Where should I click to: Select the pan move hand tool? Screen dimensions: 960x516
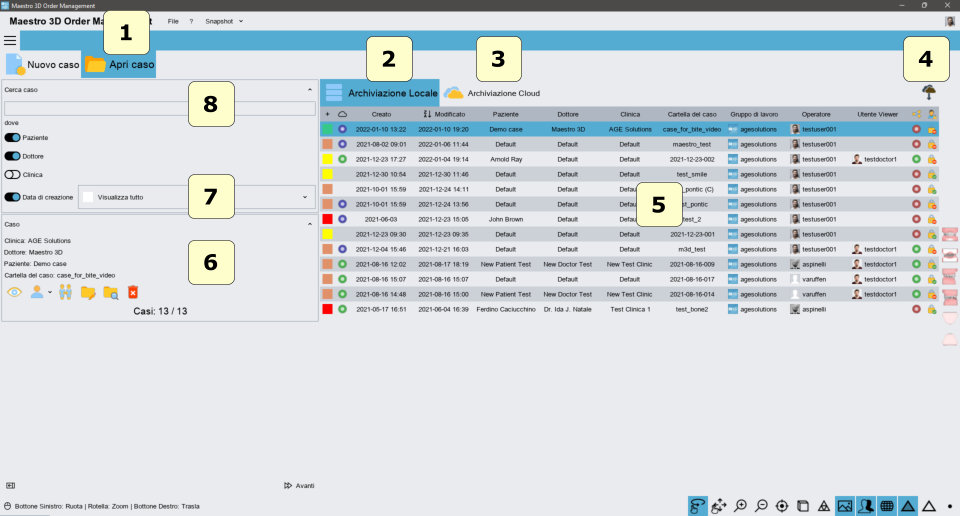719,506
